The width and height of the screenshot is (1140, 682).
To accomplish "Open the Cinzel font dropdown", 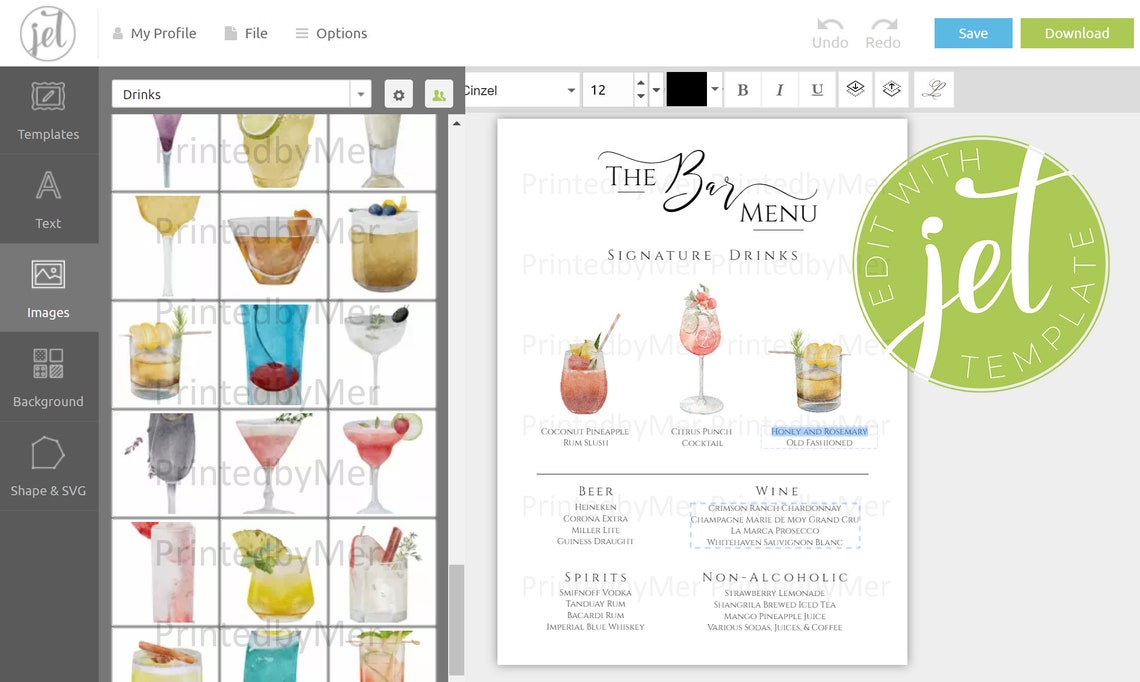I will pyautogui.click(x=572, y=89).
